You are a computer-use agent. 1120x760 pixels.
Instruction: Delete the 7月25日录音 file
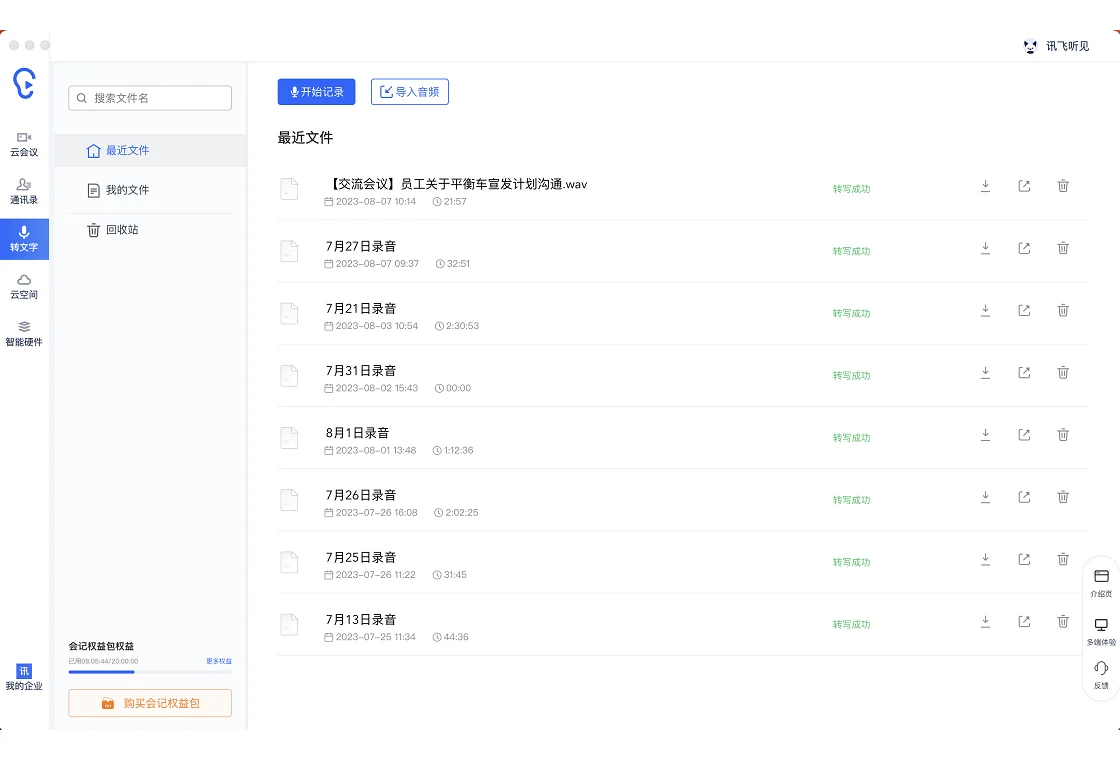point(1063,559)
